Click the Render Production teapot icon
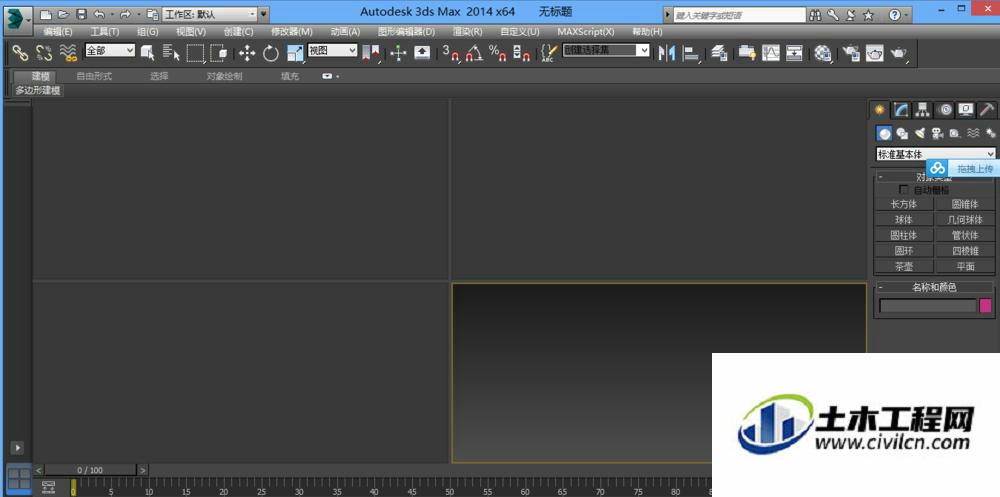 tap(899, 54)
